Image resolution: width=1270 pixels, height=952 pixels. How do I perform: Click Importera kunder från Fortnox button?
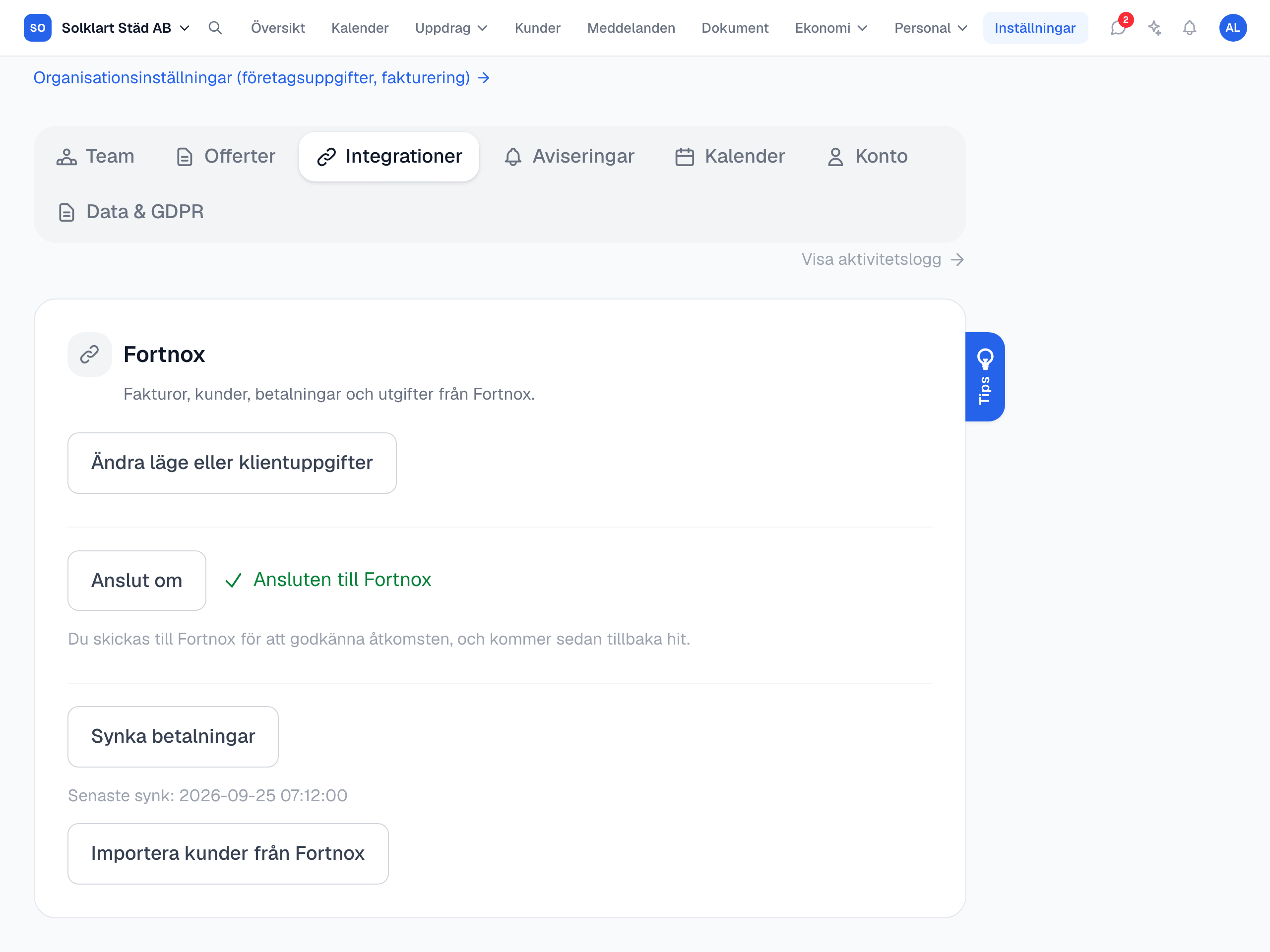pyautogui.click(x=228, y=853)
